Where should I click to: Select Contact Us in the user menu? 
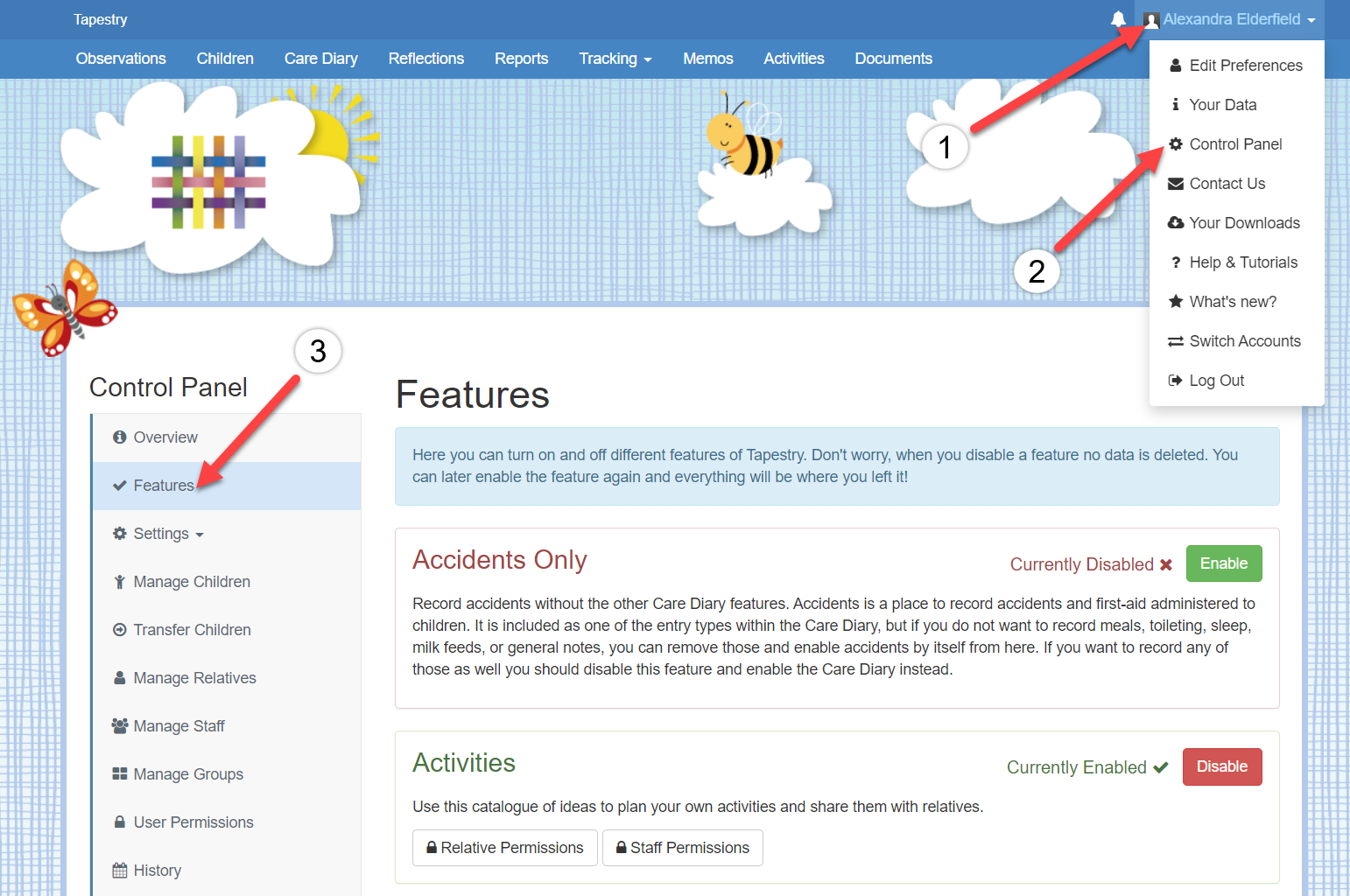click(1236, 184)
